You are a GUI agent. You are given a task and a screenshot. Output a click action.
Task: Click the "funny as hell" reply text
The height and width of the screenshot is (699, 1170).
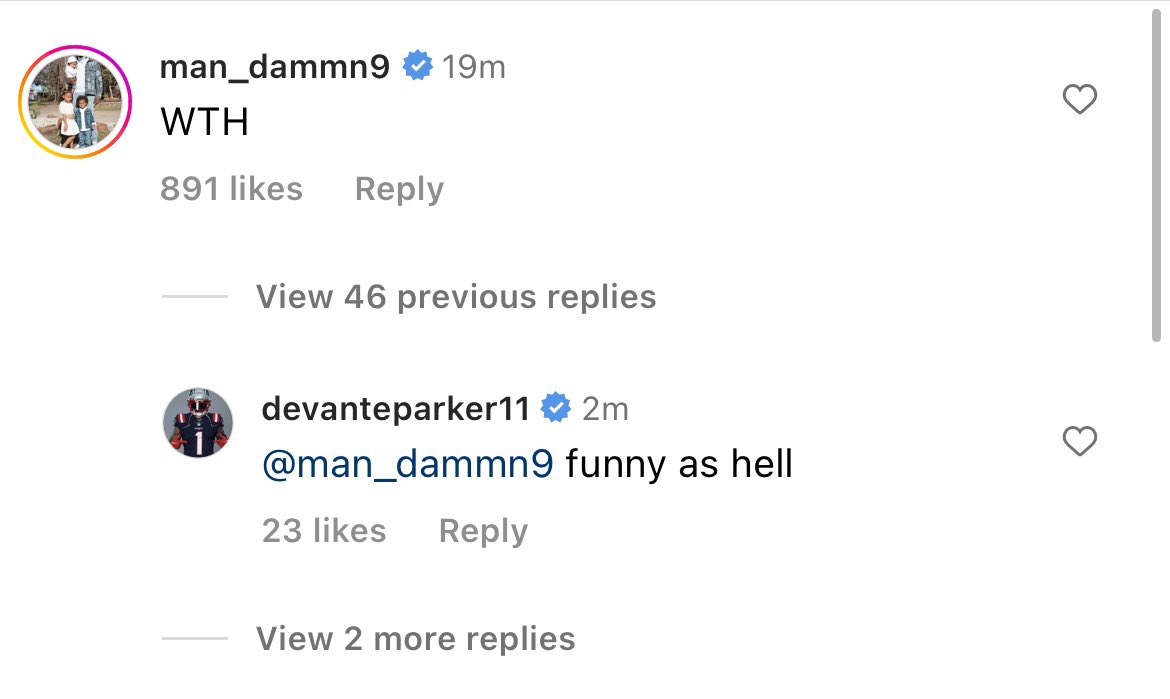tap(679, 465)
